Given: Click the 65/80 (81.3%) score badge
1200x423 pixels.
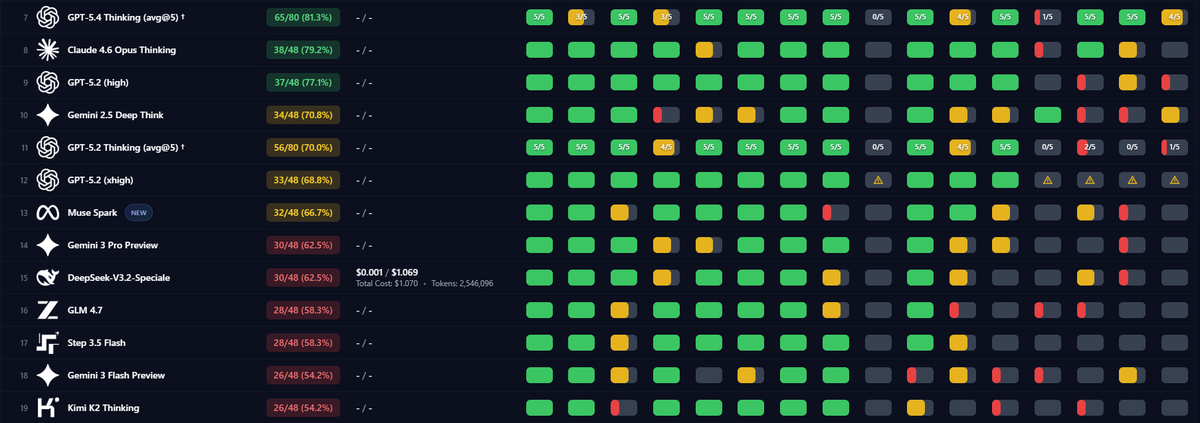Looking at the screenshot, I should (303, 17).
